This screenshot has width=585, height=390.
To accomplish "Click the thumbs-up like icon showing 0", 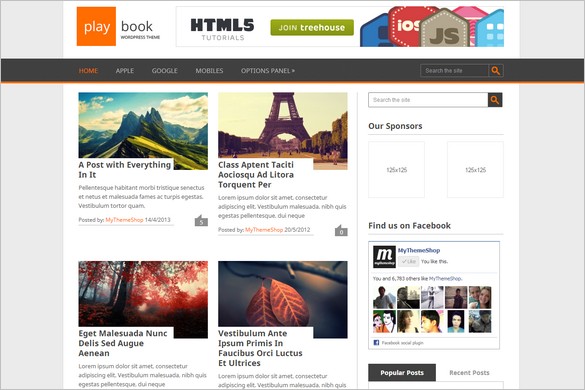I will pos(341,231).
